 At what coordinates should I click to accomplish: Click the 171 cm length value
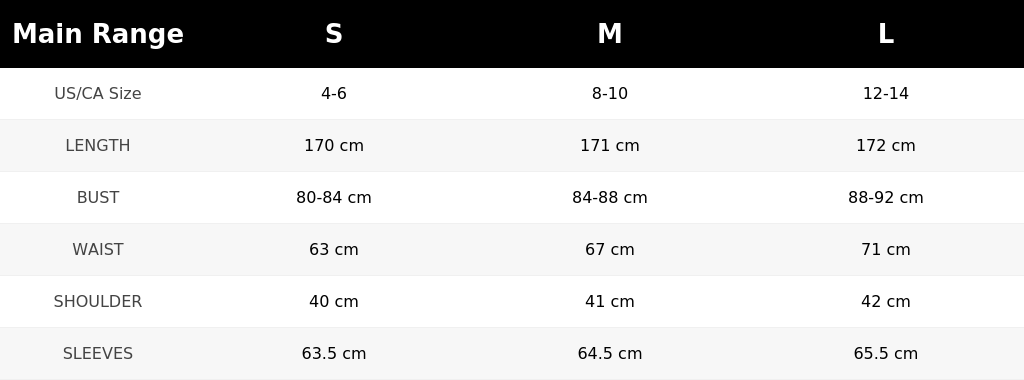[610, 146]
